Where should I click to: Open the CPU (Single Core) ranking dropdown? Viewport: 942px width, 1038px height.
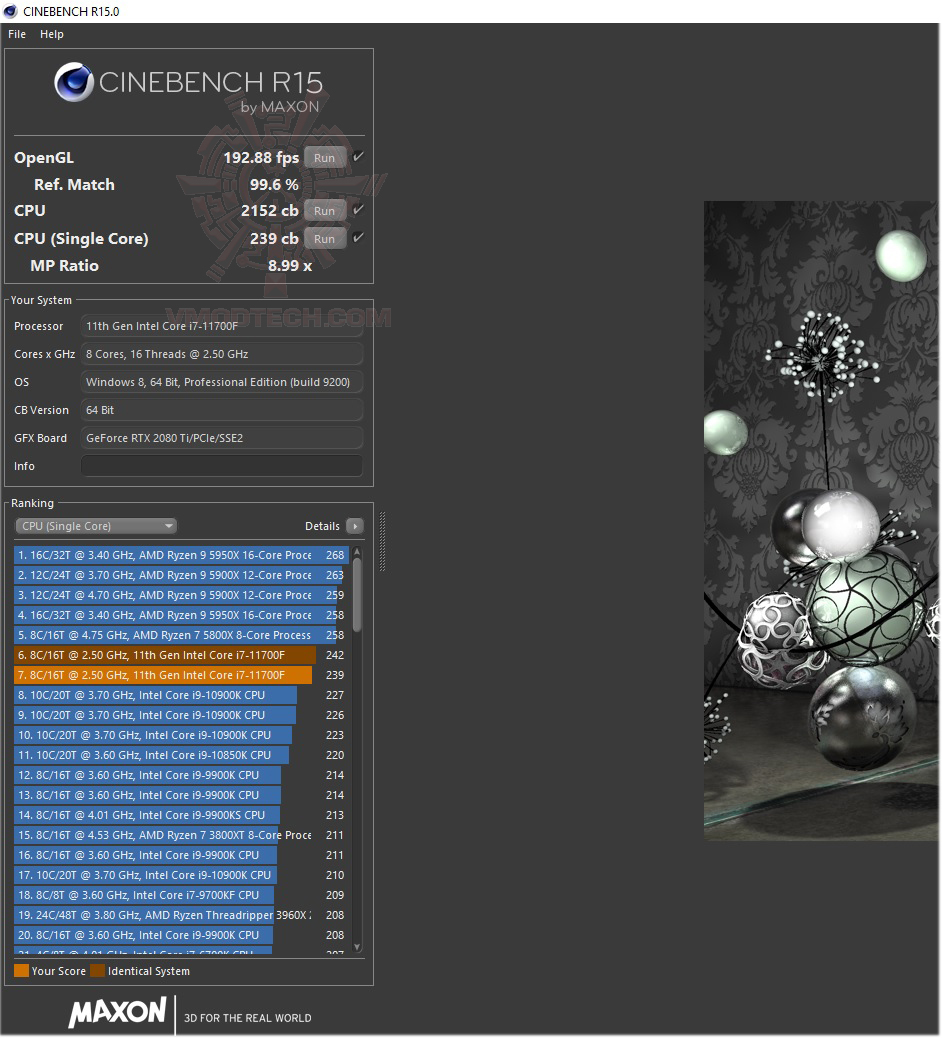pyautogui.click(x=96, y=526)
